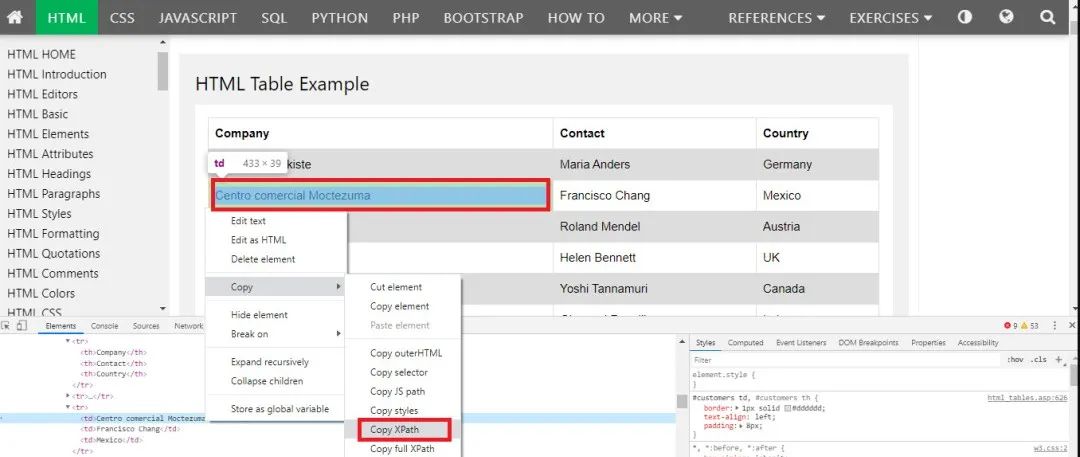Click the search magnifier icon
Viewport: 1080px width, 457px height.
pos(1047,17)
